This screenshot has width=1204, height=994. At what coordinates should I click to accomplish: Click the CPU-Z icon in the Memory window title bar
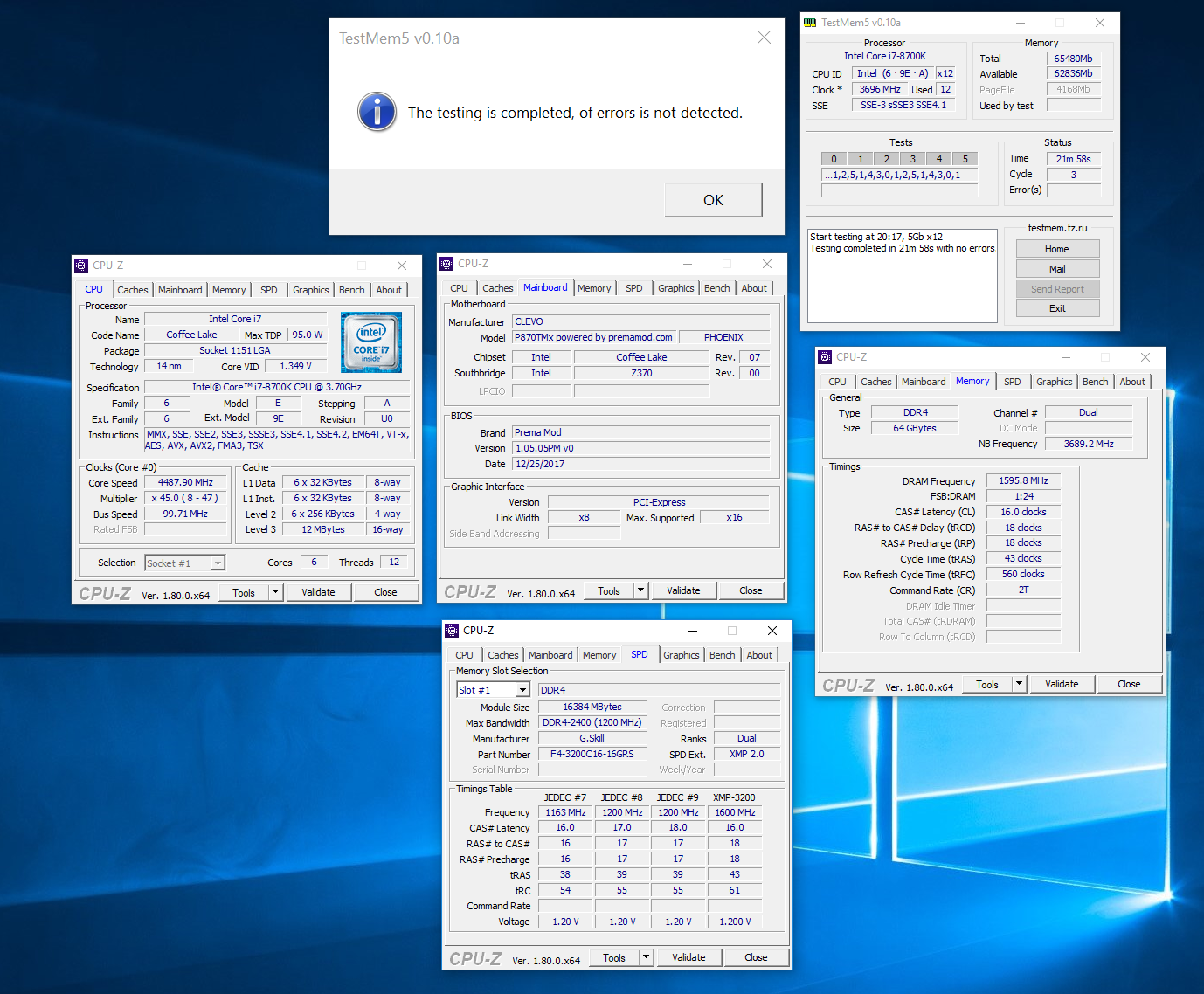(824, 357)
